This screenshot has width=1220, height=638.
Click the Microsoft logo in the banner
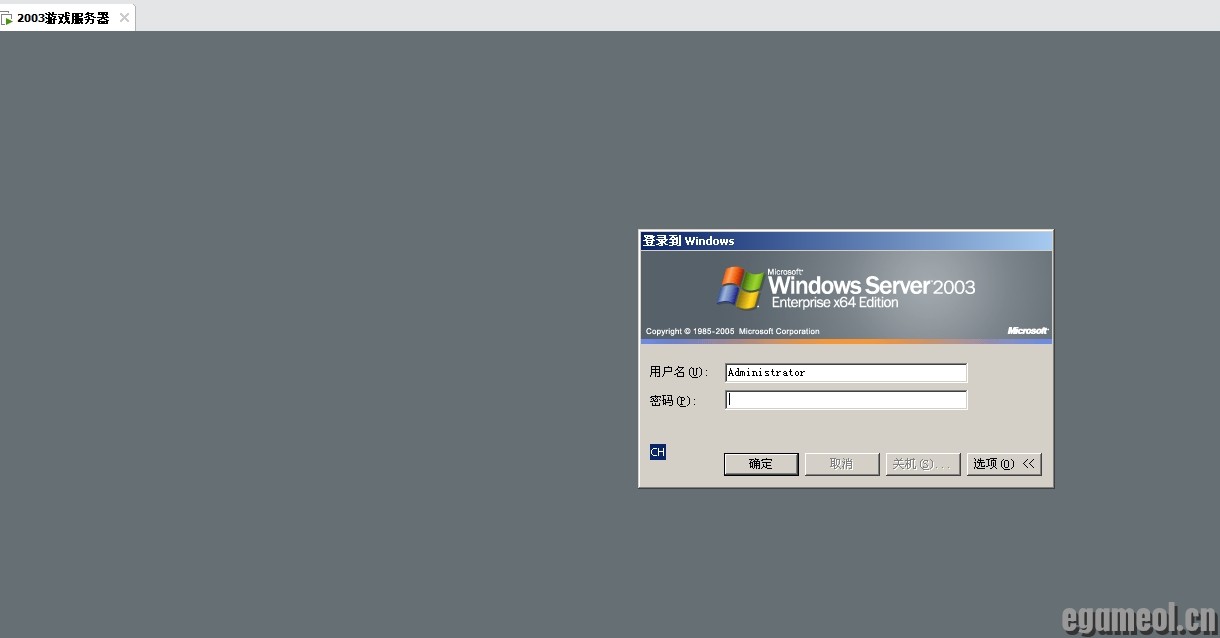pyautogui.click(x=1027, y=330)
